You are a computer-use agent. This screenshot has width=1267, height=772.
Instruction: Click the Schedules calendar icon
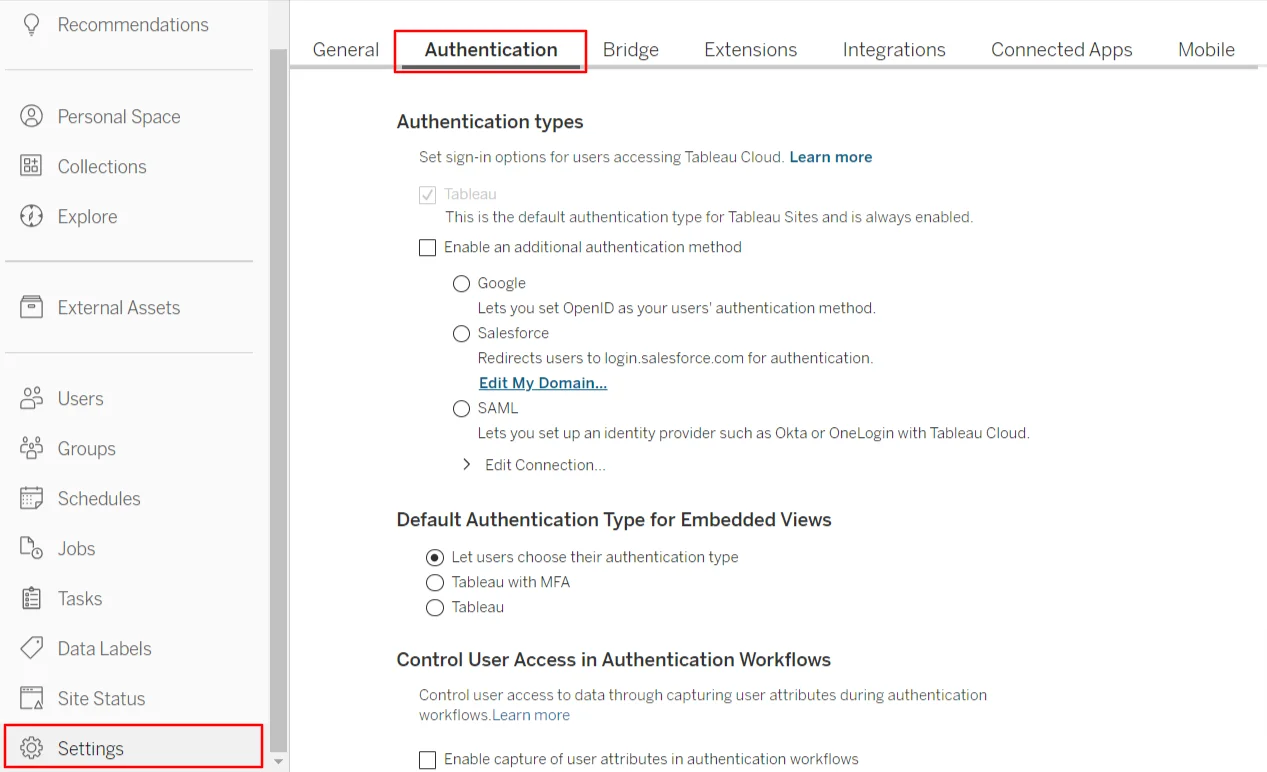pyautogui.click(x=32, y=498)
